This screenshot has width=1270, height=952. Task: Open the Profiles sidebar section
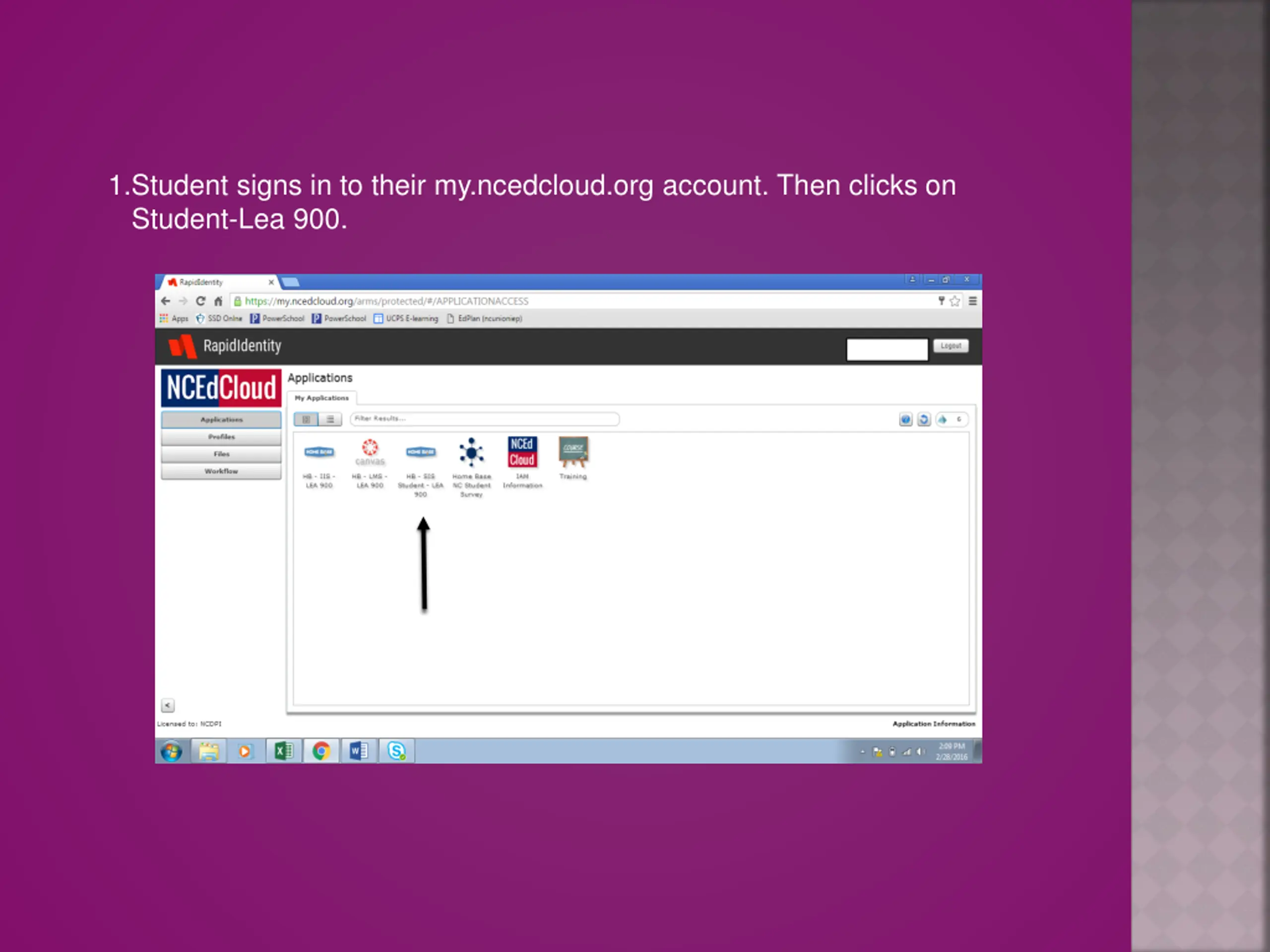(221, 437)
